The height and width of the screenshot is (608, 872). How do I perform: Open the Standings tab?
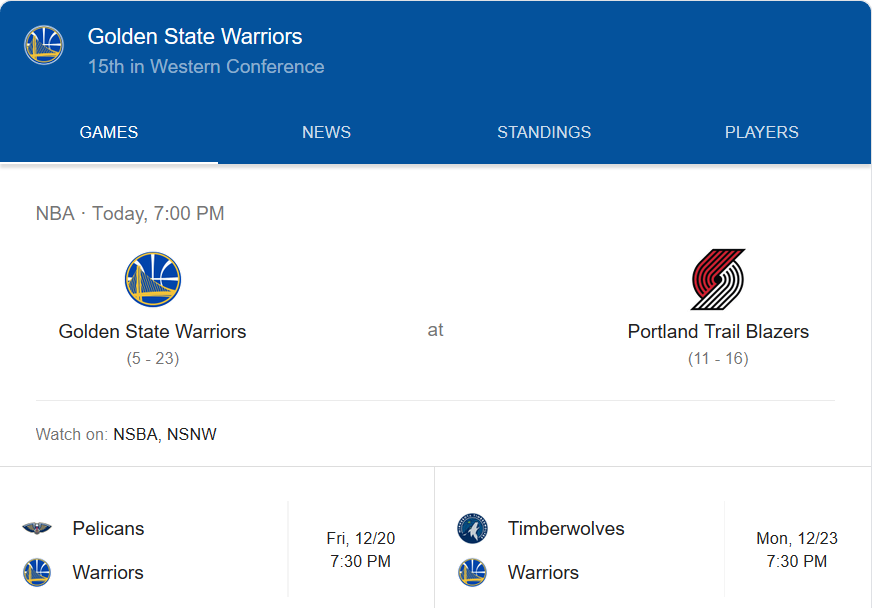(544, 132)
